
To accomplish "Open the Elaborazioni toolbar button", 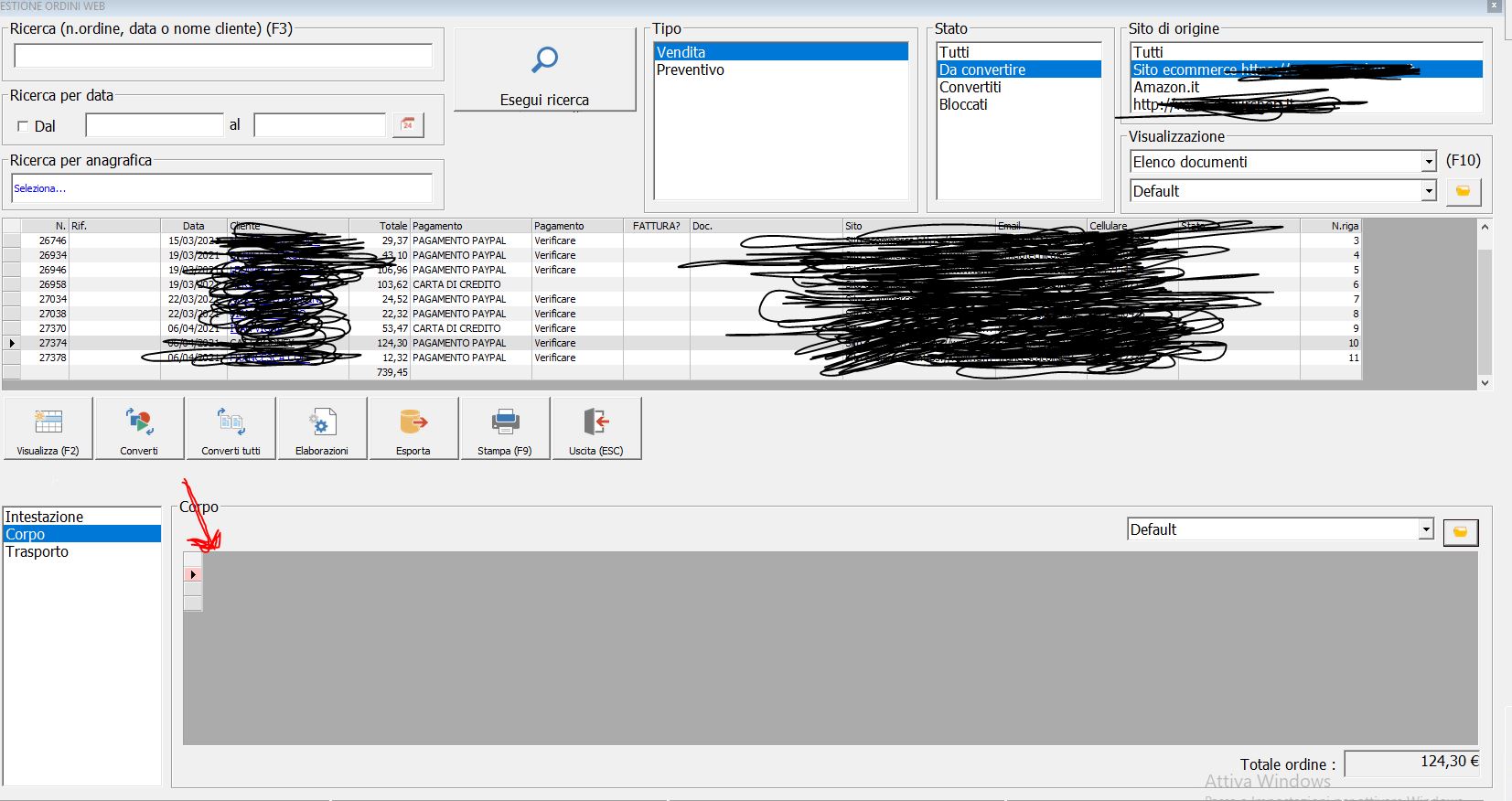I will click(x=322, y=428).
